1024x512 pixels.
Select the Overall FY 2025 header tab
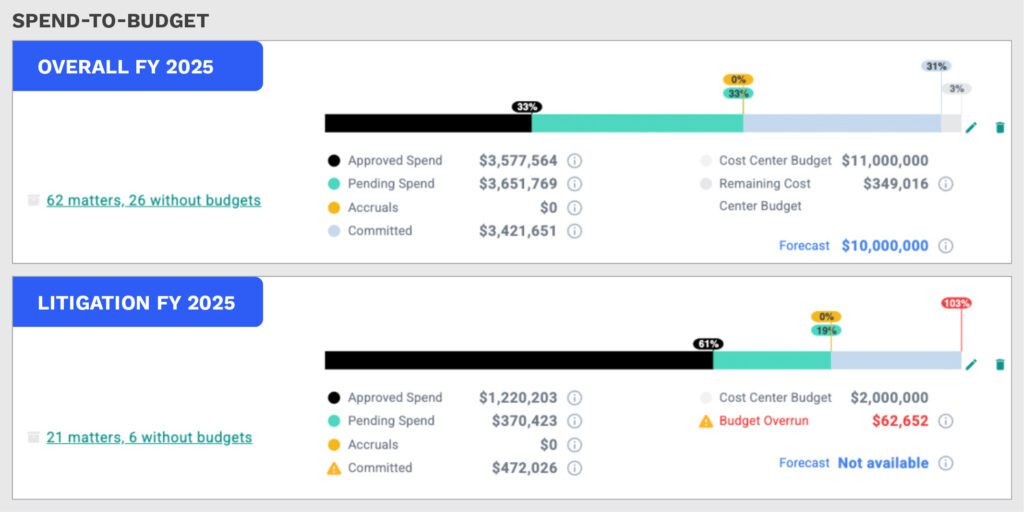(x=137, y=67)
